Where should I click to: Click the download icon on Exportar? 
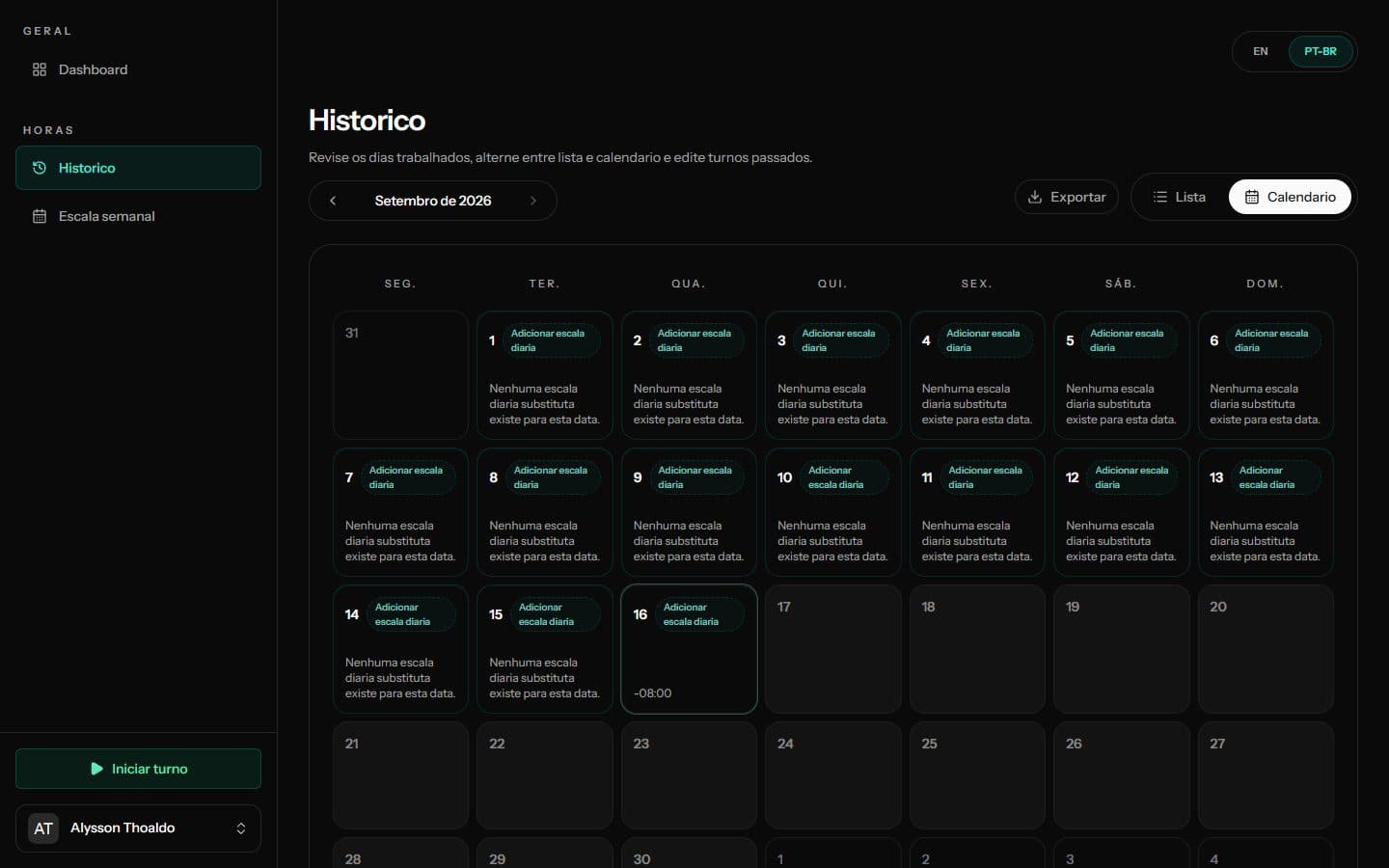click(1035, 197)
